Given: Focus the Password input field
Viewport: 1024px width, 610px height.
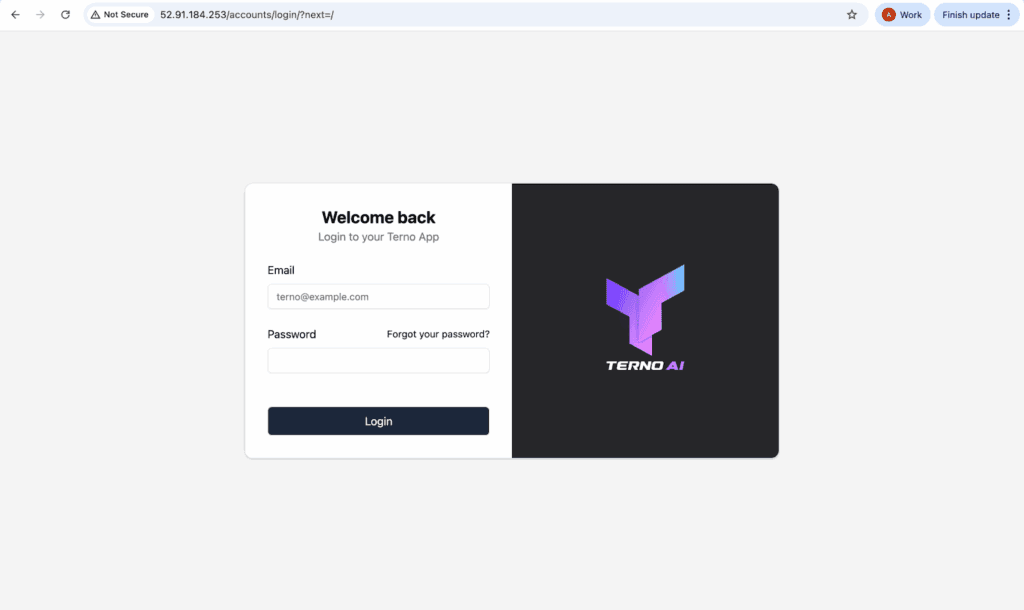Looking at the screenshot, I should [378, 361].
